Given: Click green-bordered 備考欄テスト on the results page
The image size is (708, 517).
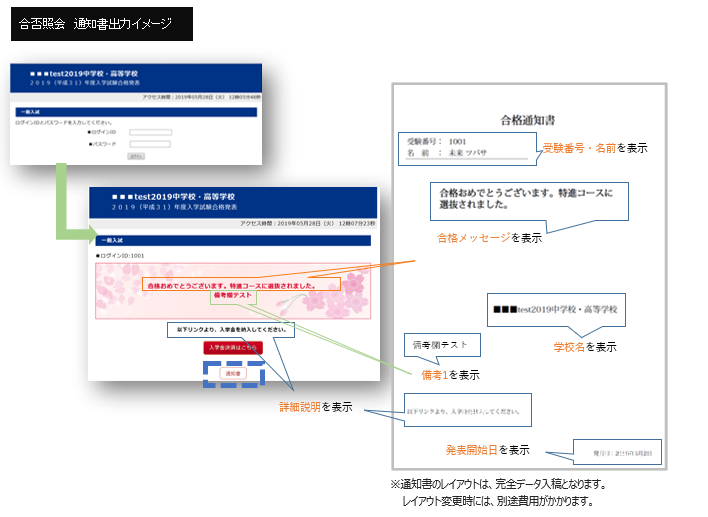Looking at the screenshot, I should [x=232, y=297].
